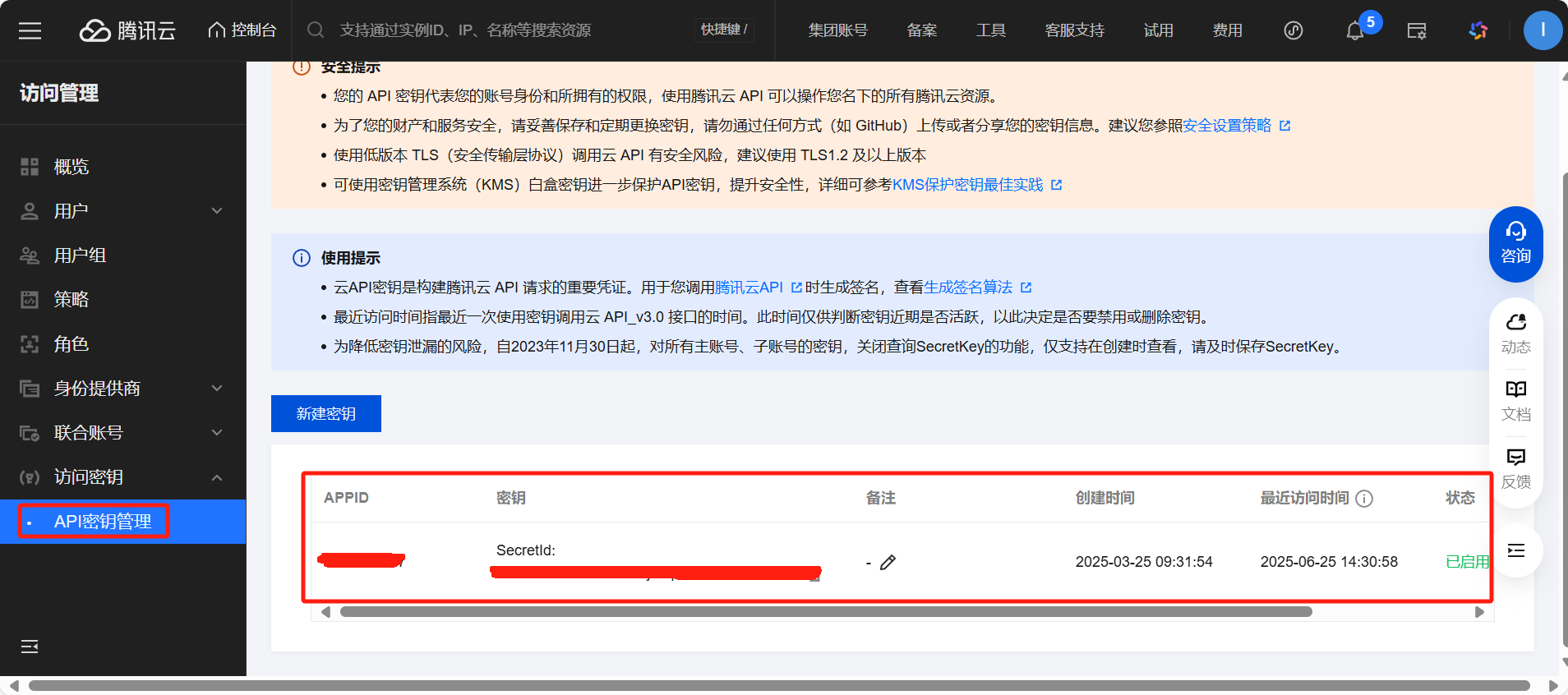Click the info icon beside 最近访问时间
This screenshot has height=695, width=1568.
tap(1364, 499)
